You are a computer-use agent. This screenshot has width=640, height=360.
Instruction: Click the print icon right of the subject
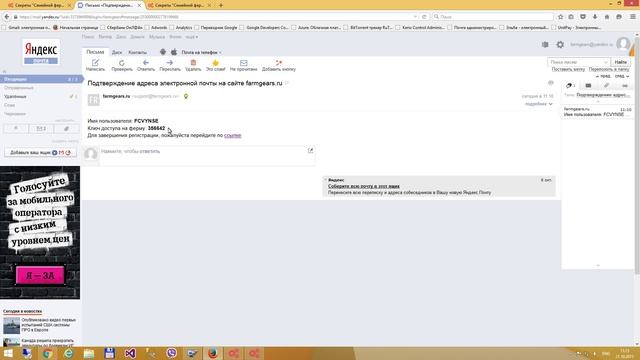click(x=551, y=83)
